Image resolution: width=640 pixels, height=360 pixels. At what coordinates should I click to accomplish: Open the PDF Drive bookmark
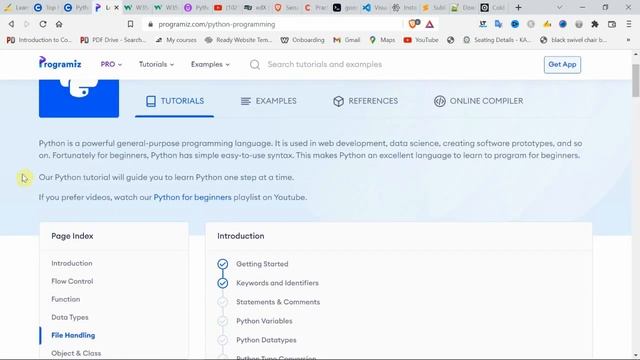pos(113,40)
